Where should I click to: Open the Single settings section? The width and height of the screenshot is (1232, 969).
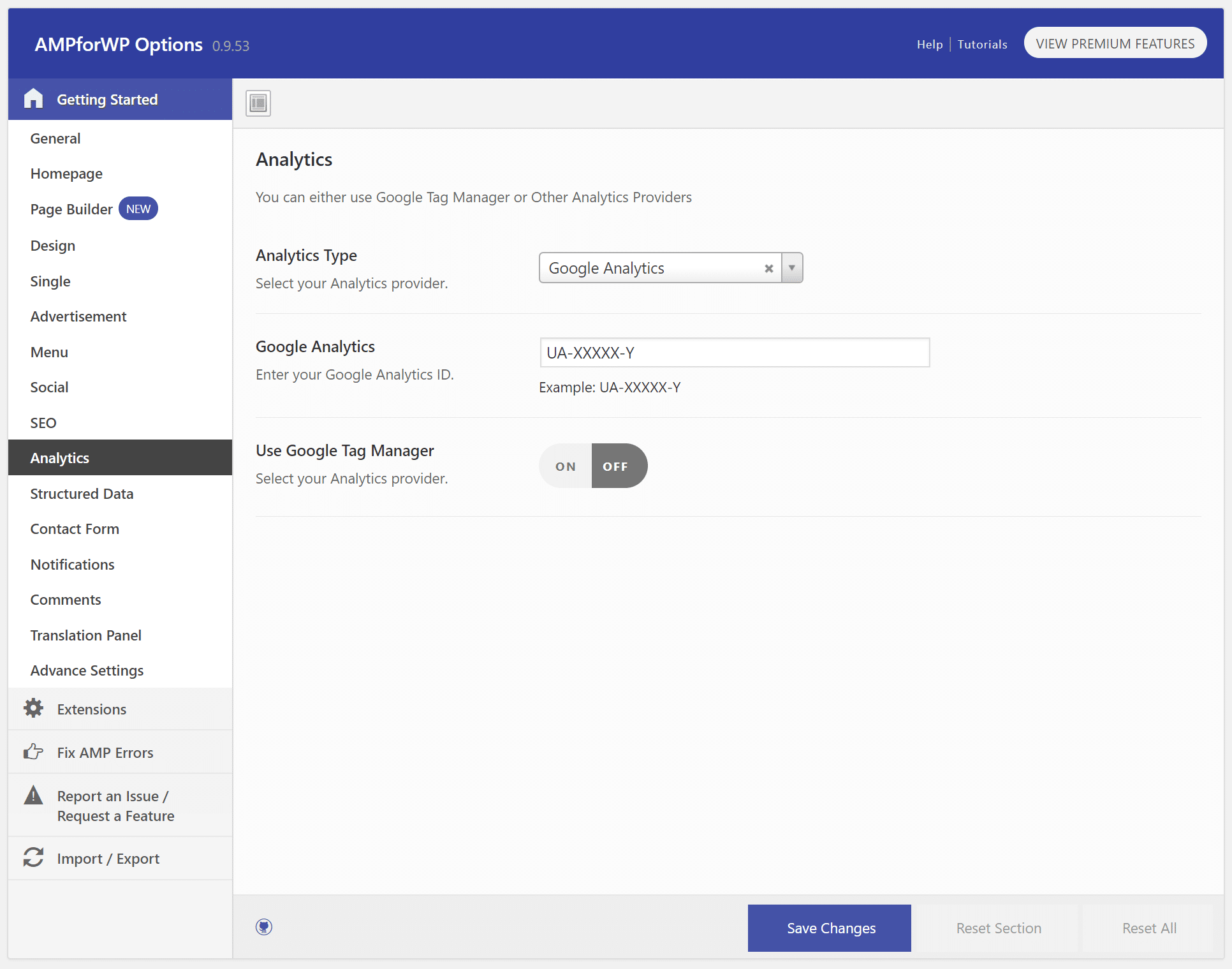(120, 281)
